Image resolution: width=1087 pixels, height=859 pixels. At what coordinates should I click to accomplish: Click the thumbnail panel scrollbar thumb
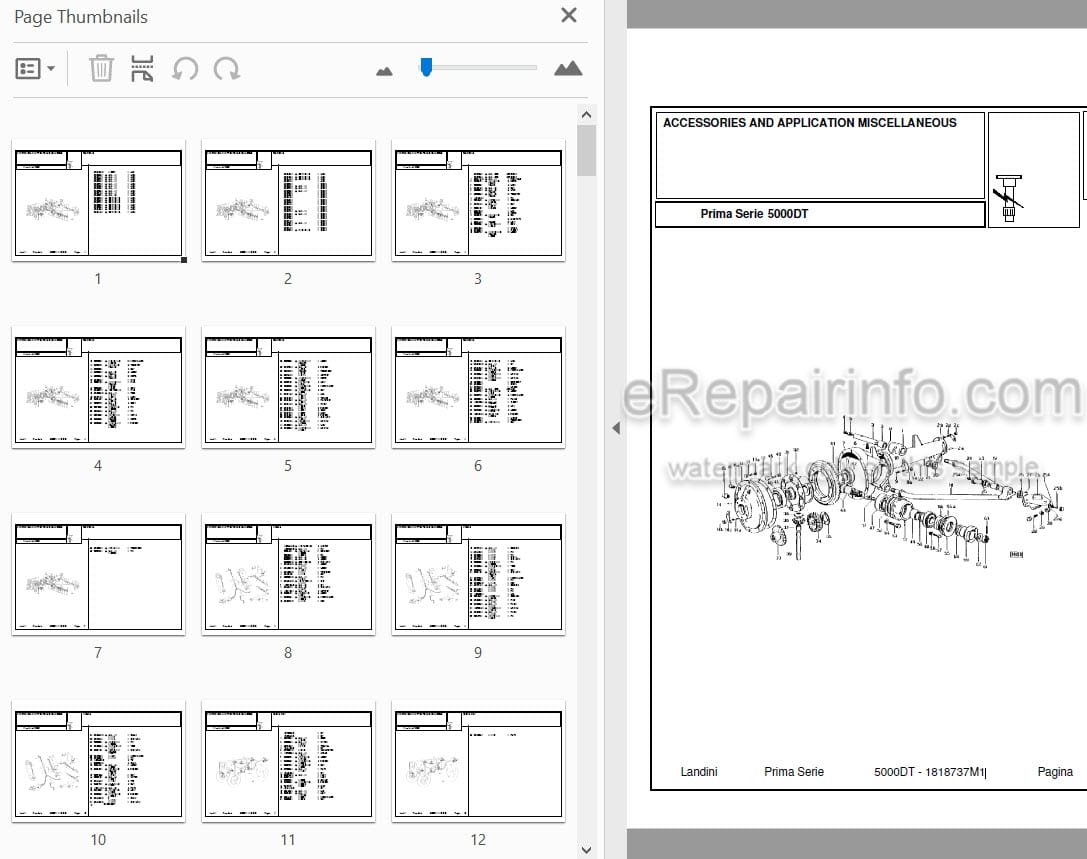click(586, 150)
